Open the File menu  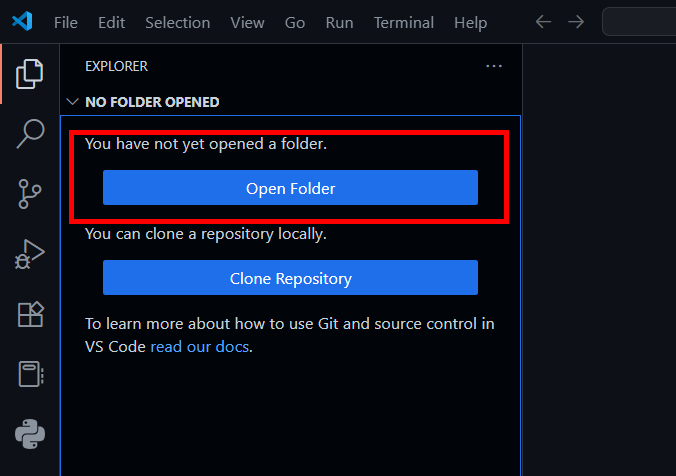[x=66, y=22]
